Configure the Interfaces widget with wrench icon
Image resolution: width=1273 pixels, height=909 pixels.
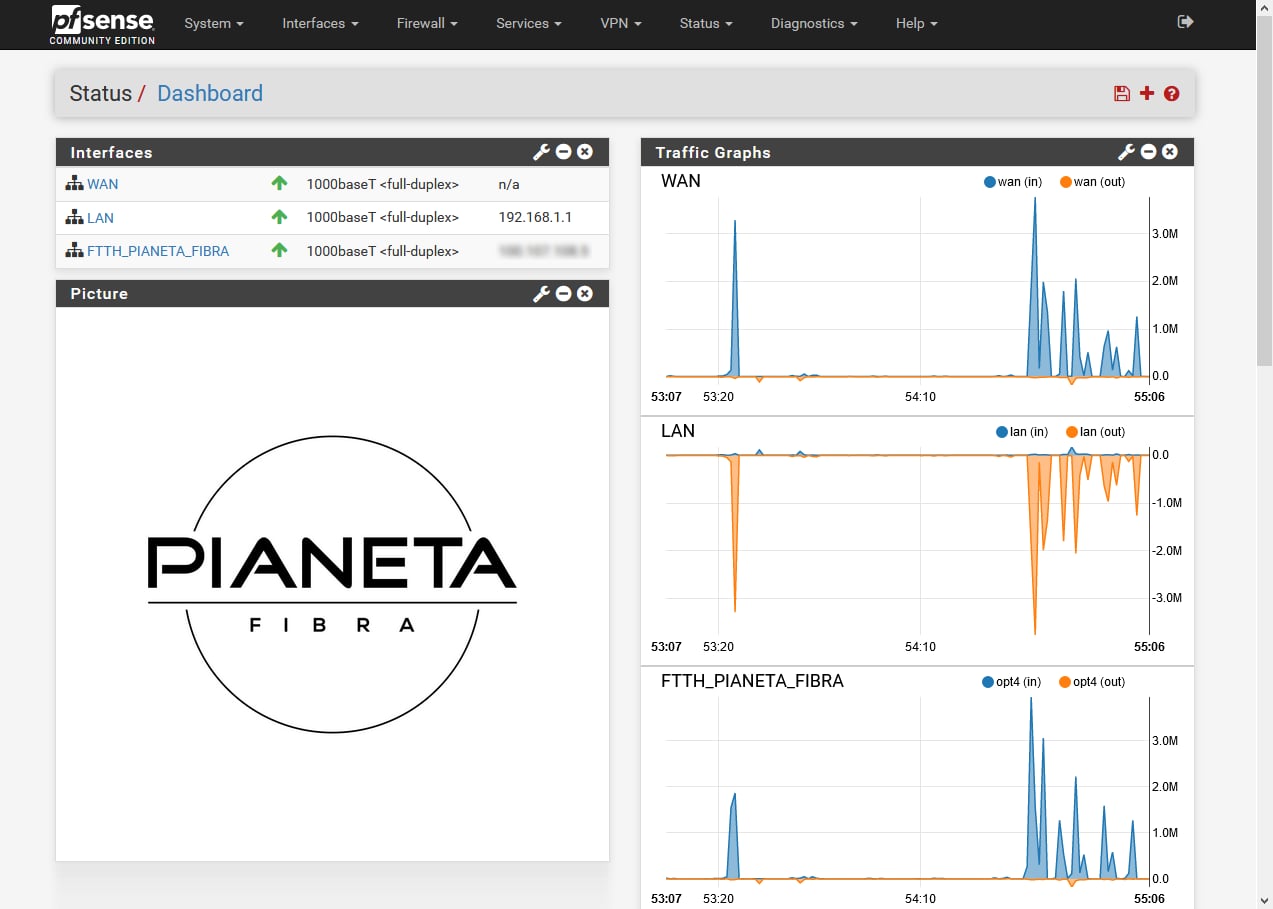click(x=541, y=152)
